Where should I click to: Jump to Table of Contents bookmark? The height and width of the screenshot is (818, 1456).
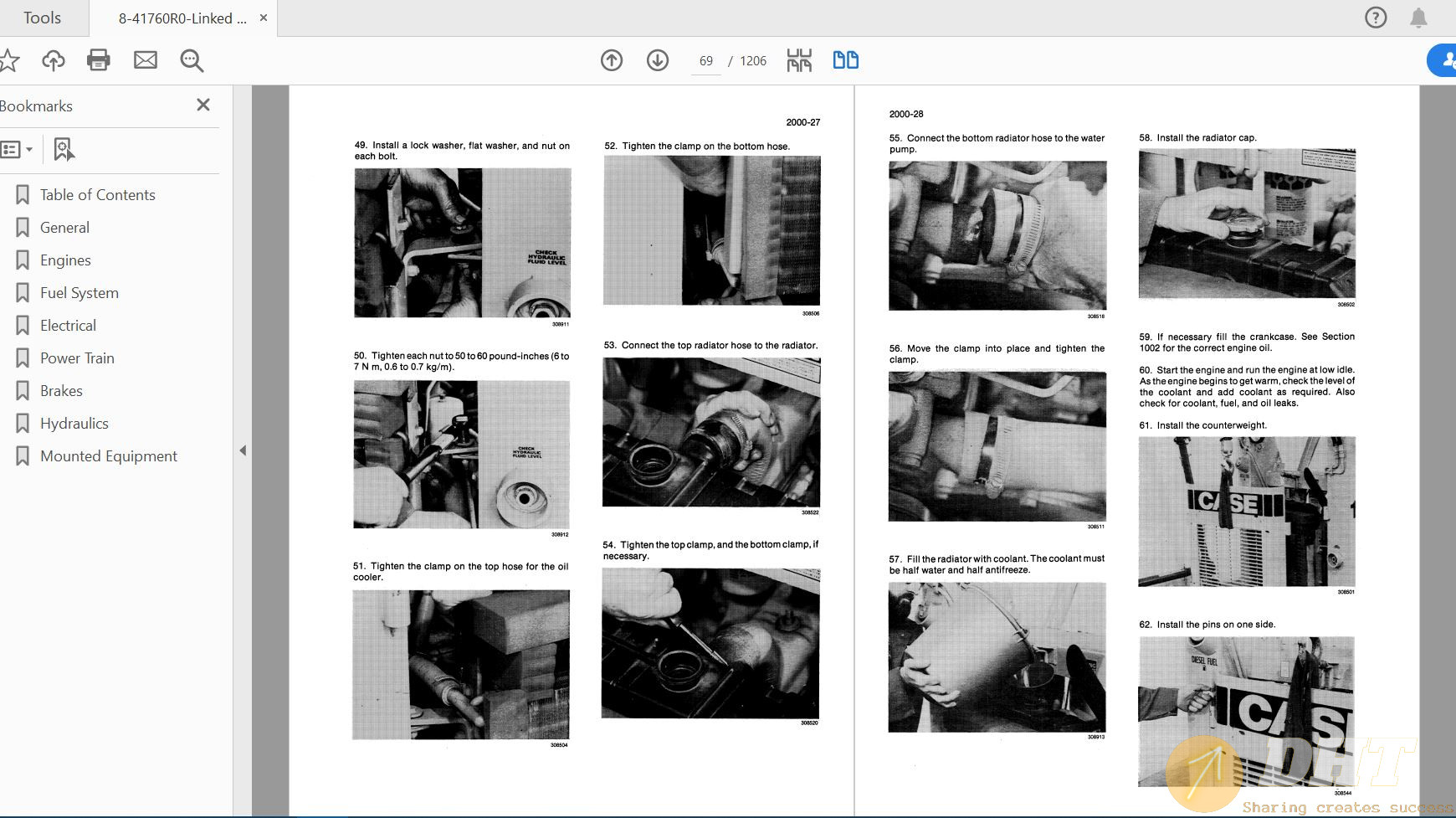pyautogui.click(x=98, y=195)
